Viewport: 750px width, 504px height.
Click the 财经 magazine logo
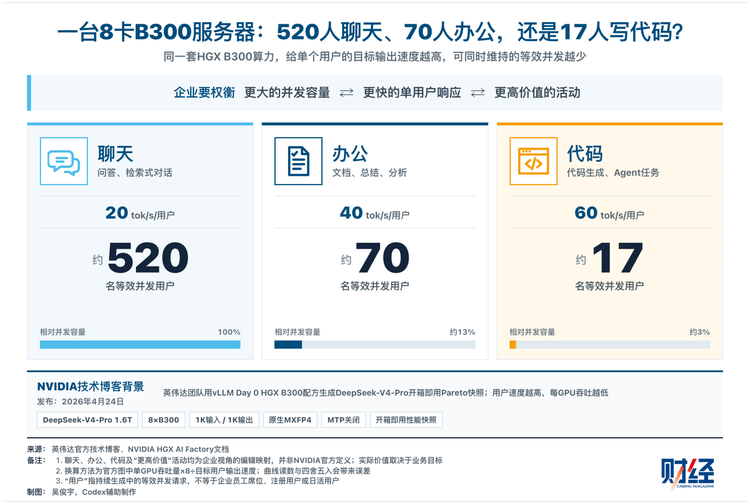[688, 473]
